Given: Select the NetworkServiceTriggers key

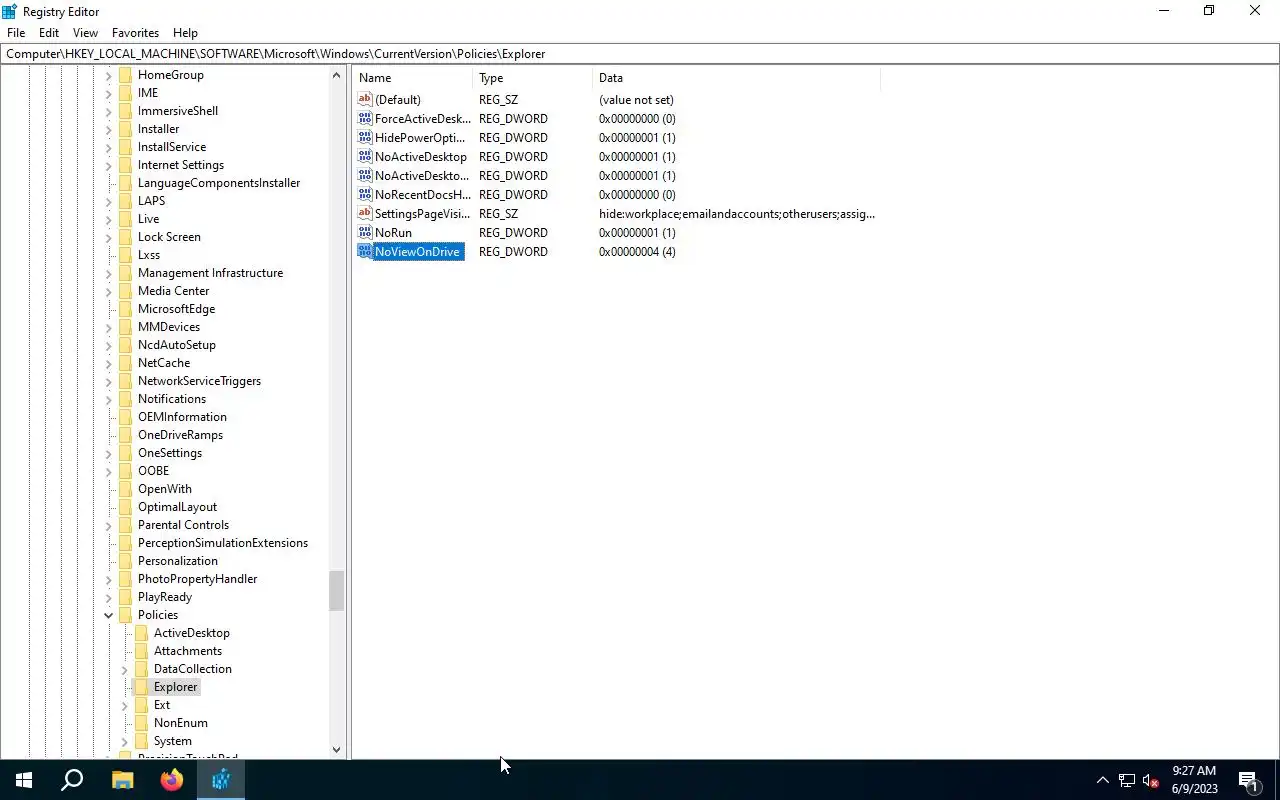Looking at the screenshot, I should (199, 381).
